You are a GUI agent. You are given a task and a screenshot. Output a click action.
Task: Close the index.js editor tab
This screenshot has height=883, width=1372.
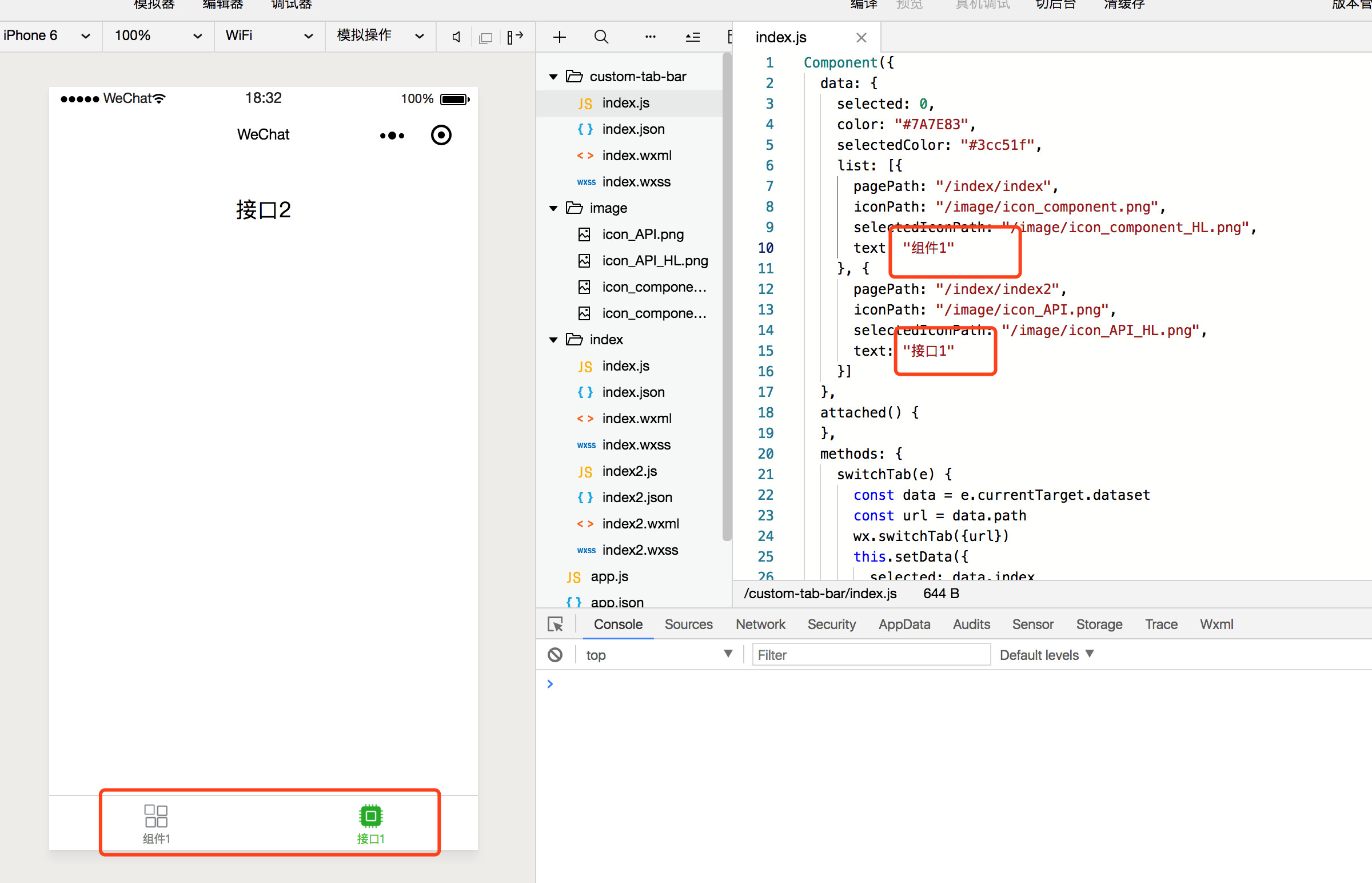tap(861, 38)
